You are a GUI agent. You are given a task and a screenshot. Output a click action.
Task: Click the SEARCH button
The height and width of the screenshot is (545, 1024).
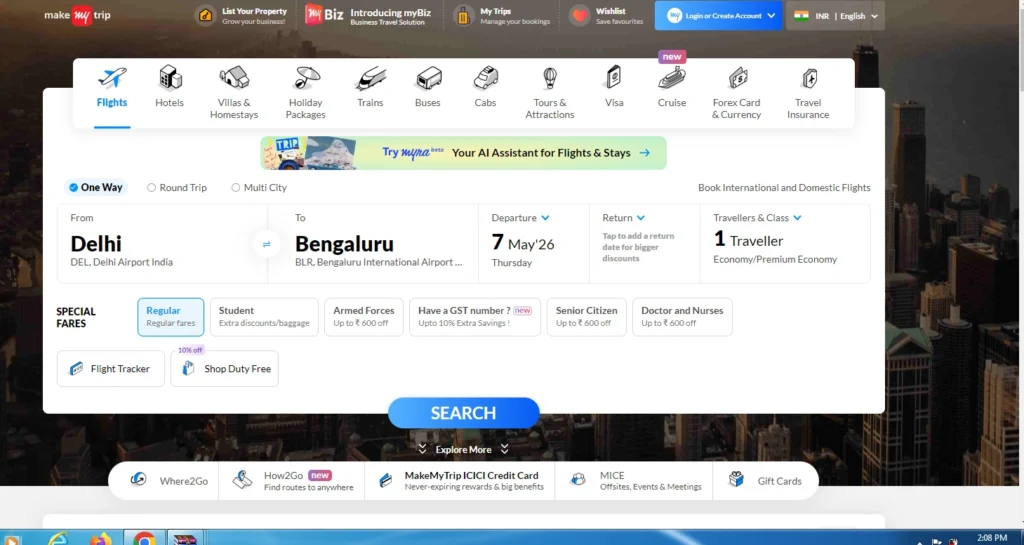click(464, 413)
